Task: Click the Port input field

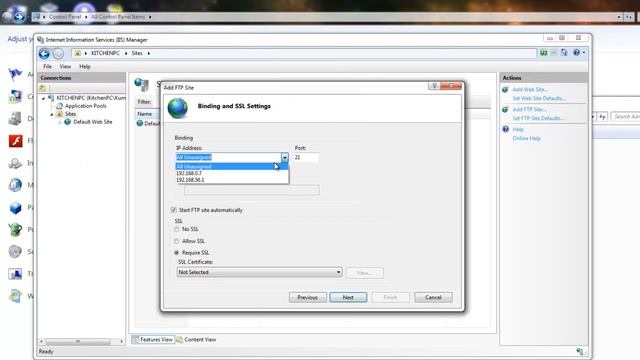Action: tap(306, 157)
